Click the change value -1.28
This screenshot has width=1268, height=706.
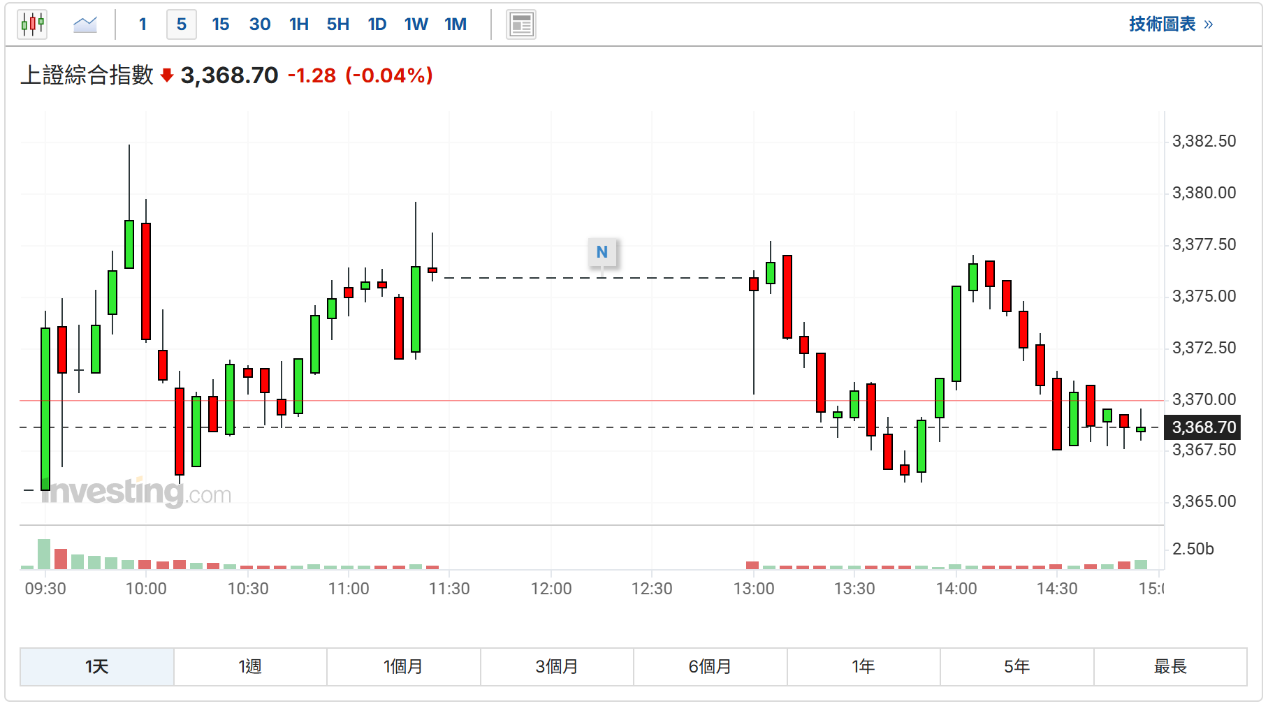pyautogui.click(x=312, y=75)
